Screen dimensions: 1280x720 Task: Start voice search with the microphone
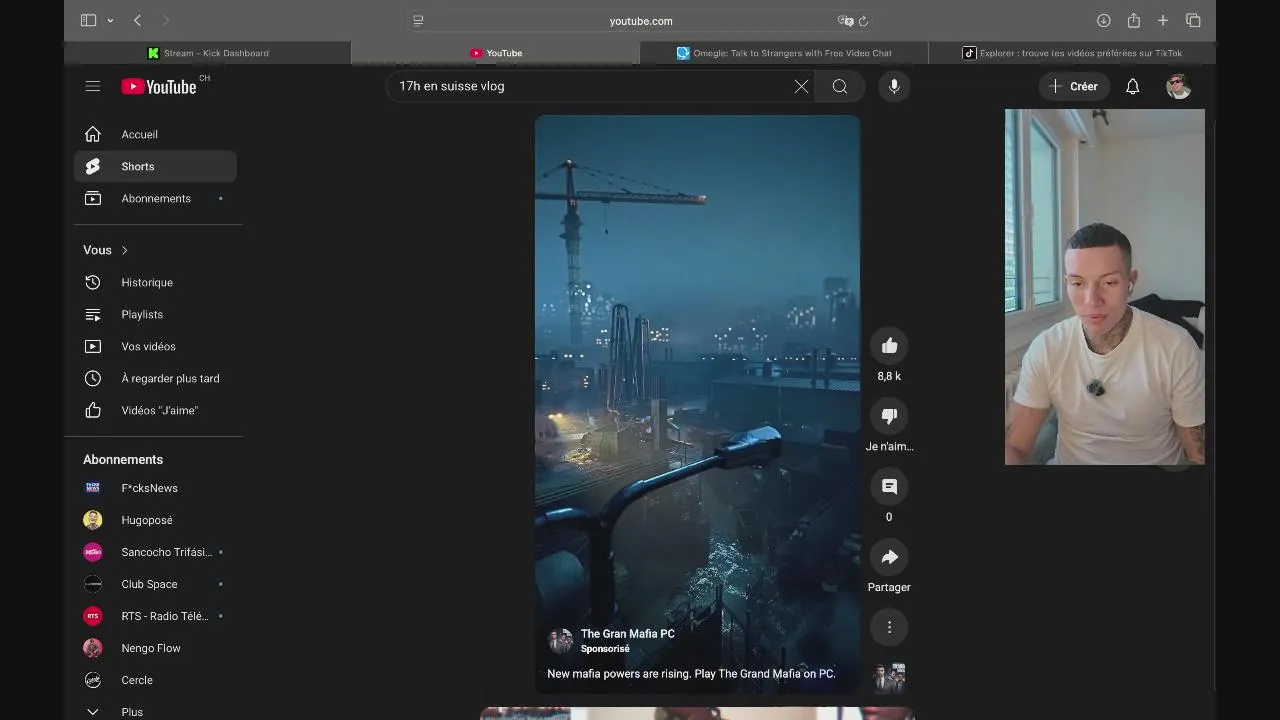click(894, 86)
